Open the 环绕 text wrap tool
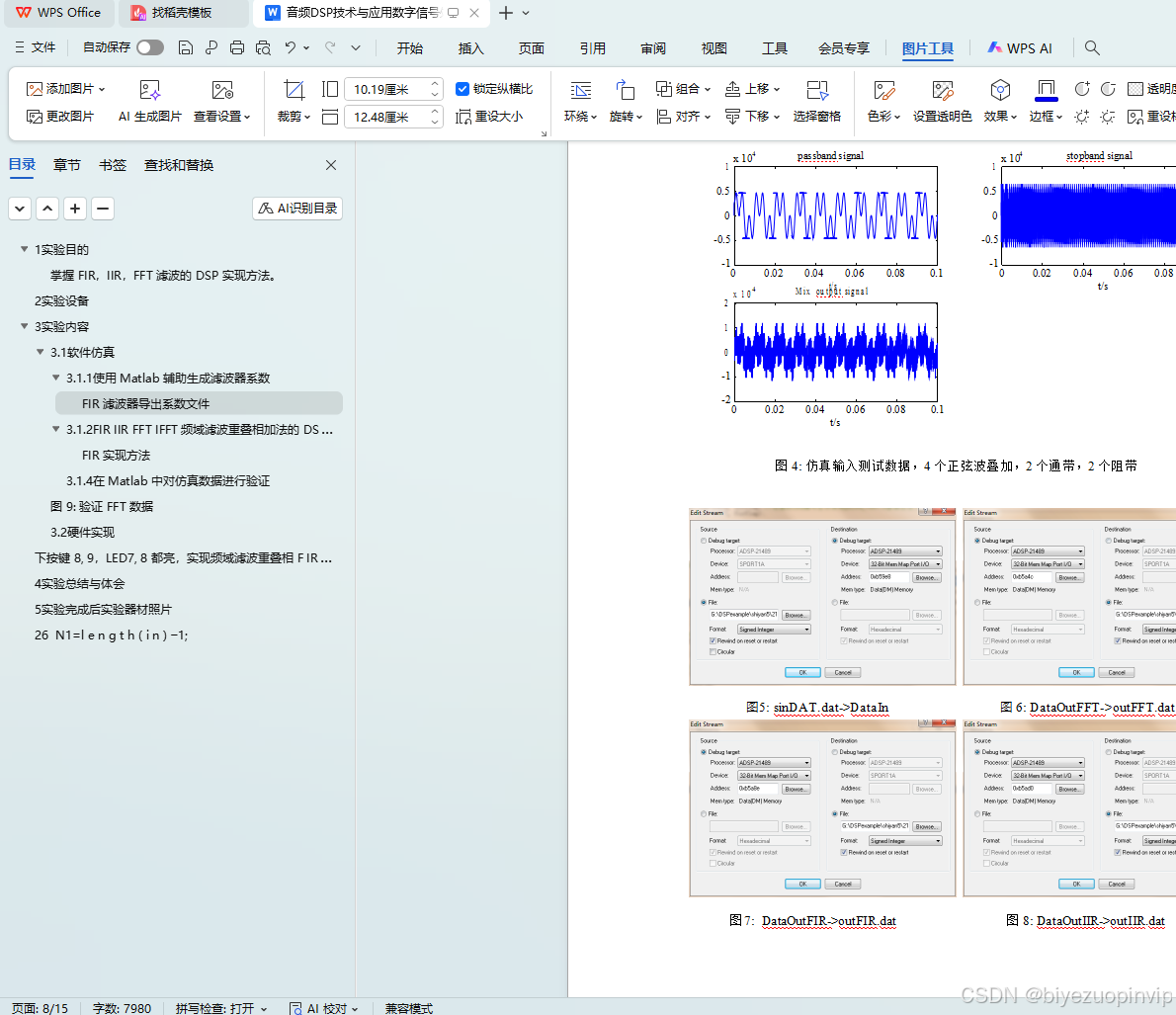 coord(580,101)
